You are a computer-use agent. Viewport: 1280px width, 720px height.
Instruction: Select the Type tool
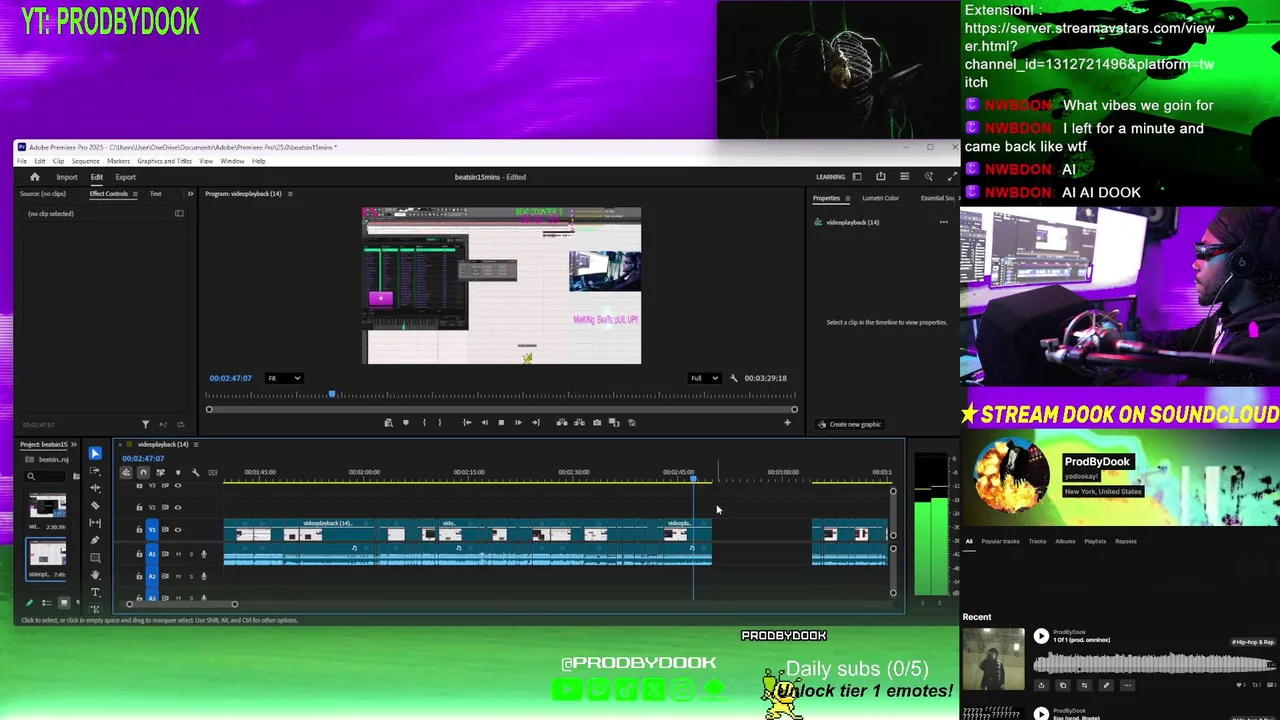pos(95,592)
